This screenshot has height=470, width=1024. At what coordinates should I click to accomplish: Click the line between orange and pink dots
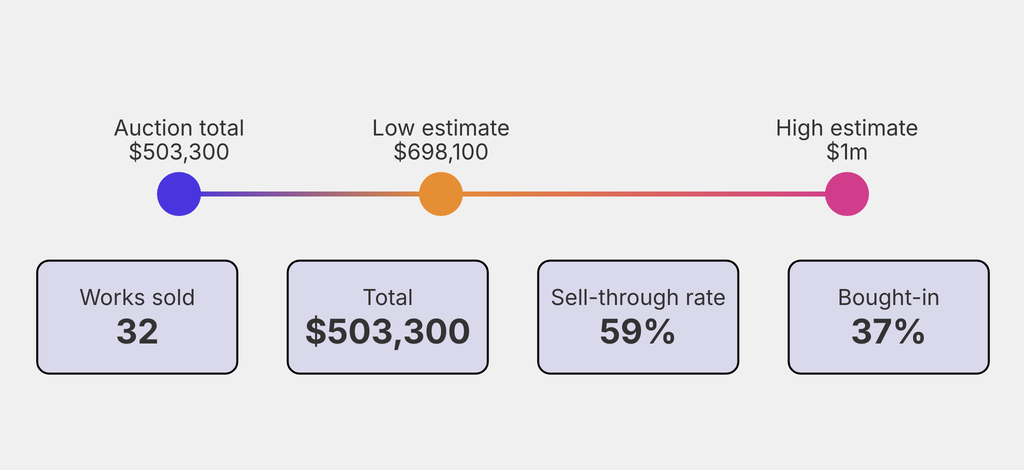click(644, 194)
